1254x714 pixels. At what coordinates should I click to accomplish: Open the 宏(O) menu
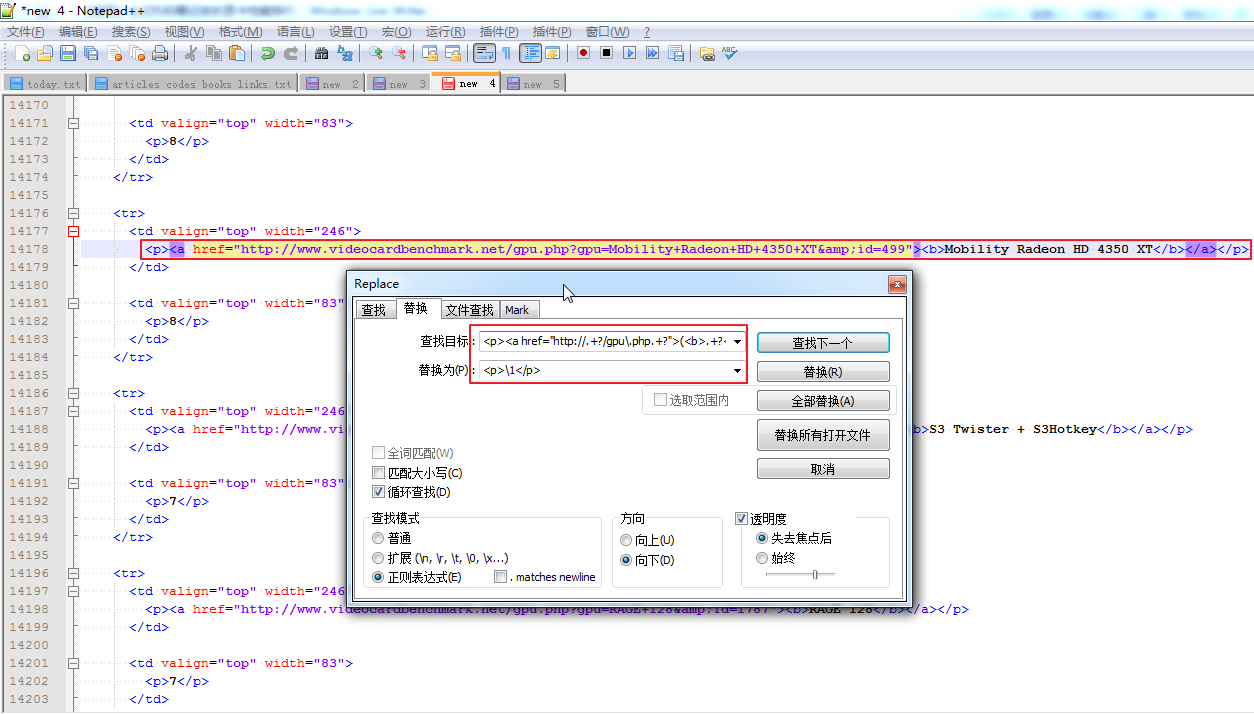(394, 31)
